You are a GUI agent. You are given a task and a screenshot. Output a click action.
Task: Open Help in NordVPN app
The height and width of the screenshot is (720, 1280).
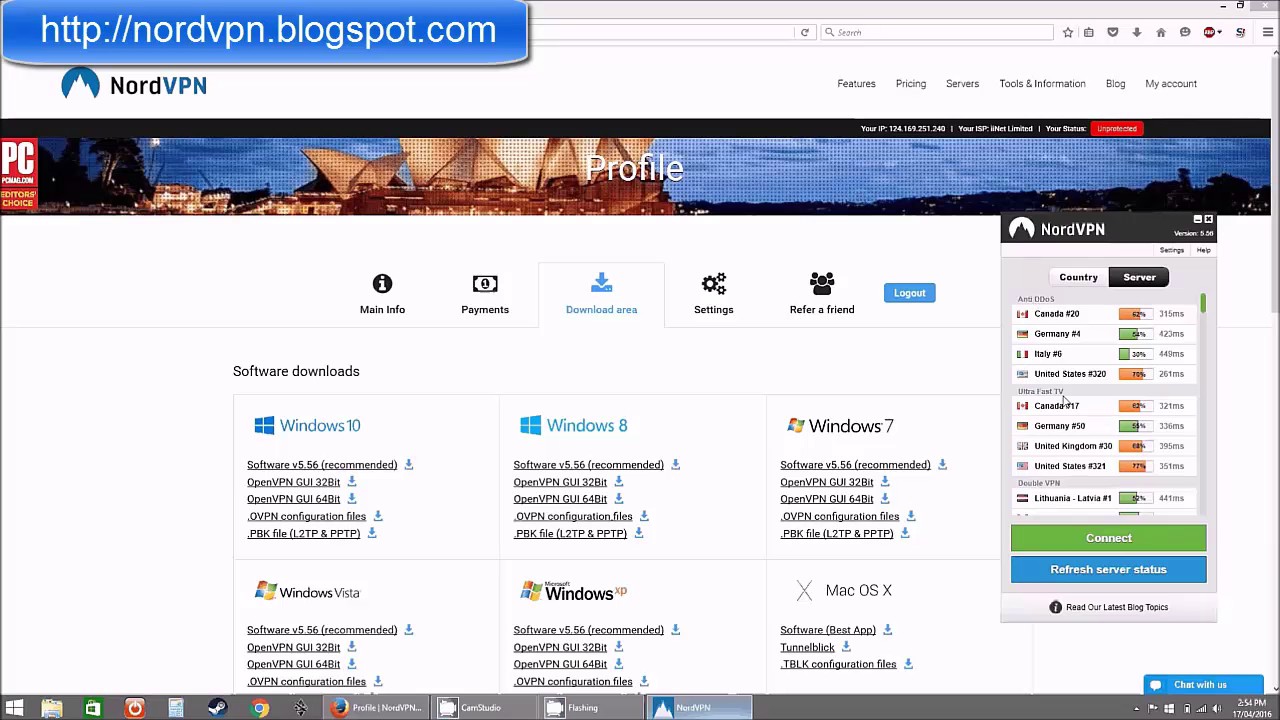[1203, 250]
